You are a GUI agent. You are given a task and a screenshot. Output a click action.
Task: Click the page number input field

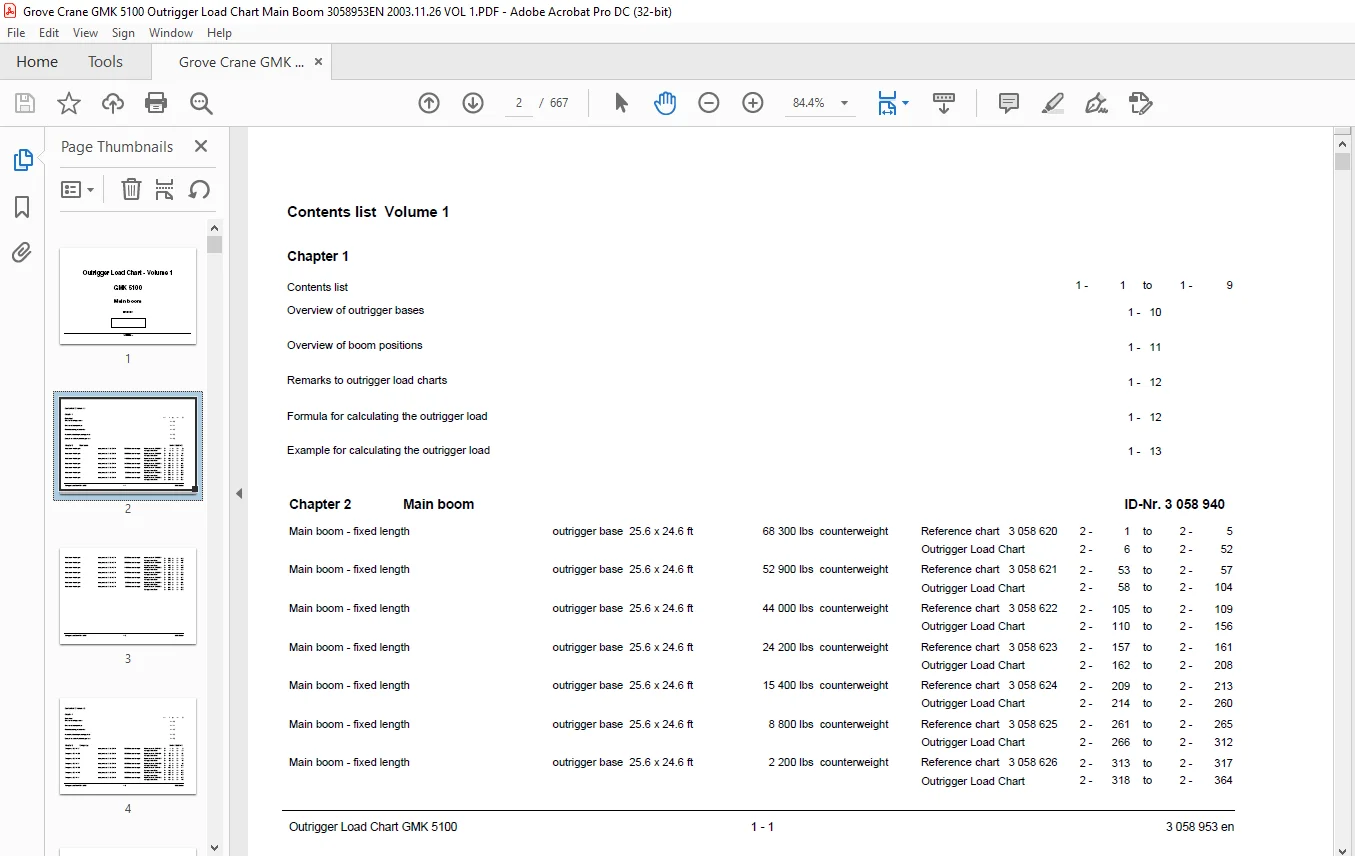(x=519, y=103)
